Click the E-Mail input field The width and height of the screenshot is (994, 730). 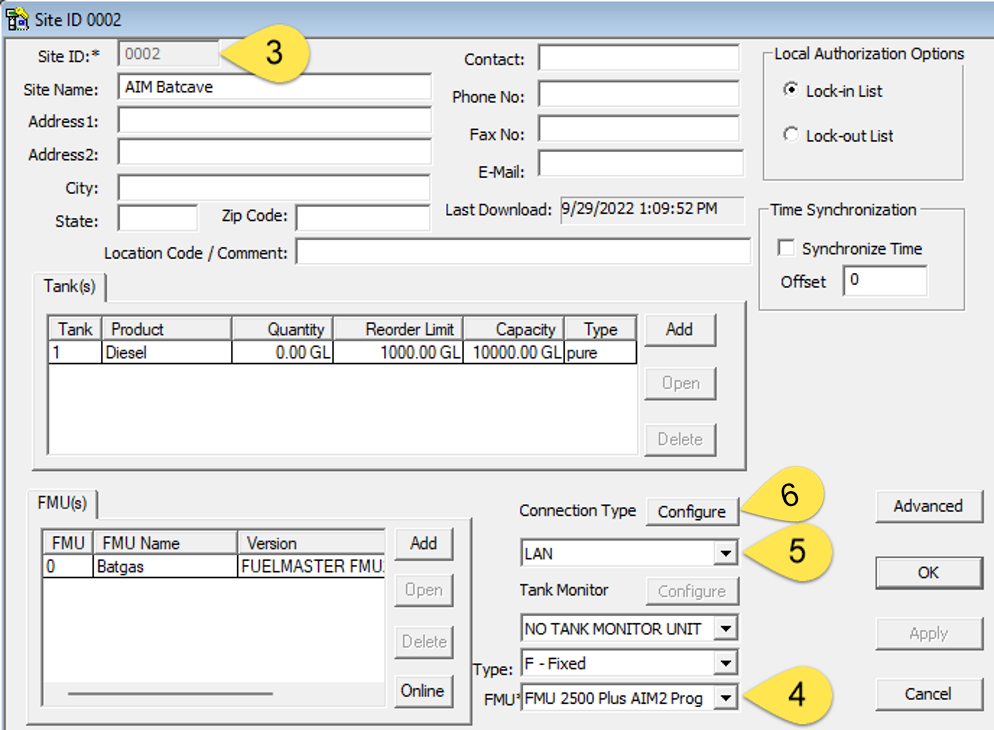pyautogui.click(x=641, y=164)
